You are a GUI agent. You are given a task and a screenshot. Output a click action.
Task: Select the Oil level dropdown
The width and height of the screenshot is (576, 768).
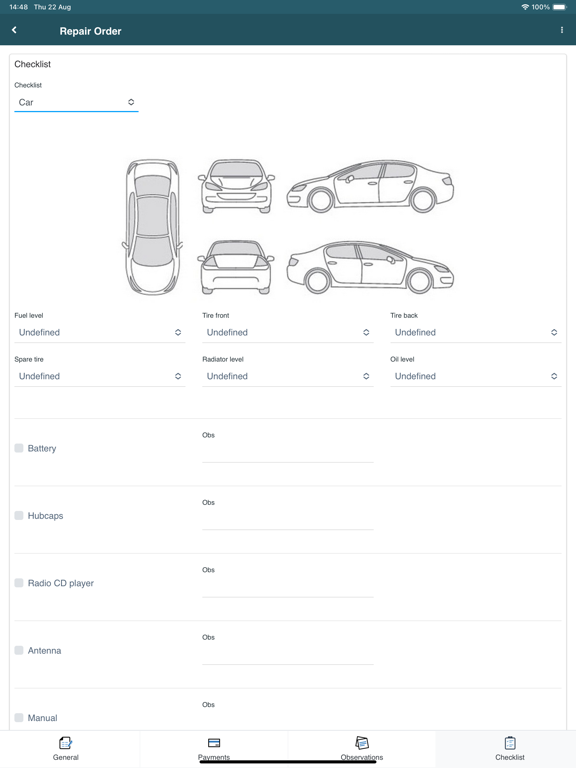[476, 376]
